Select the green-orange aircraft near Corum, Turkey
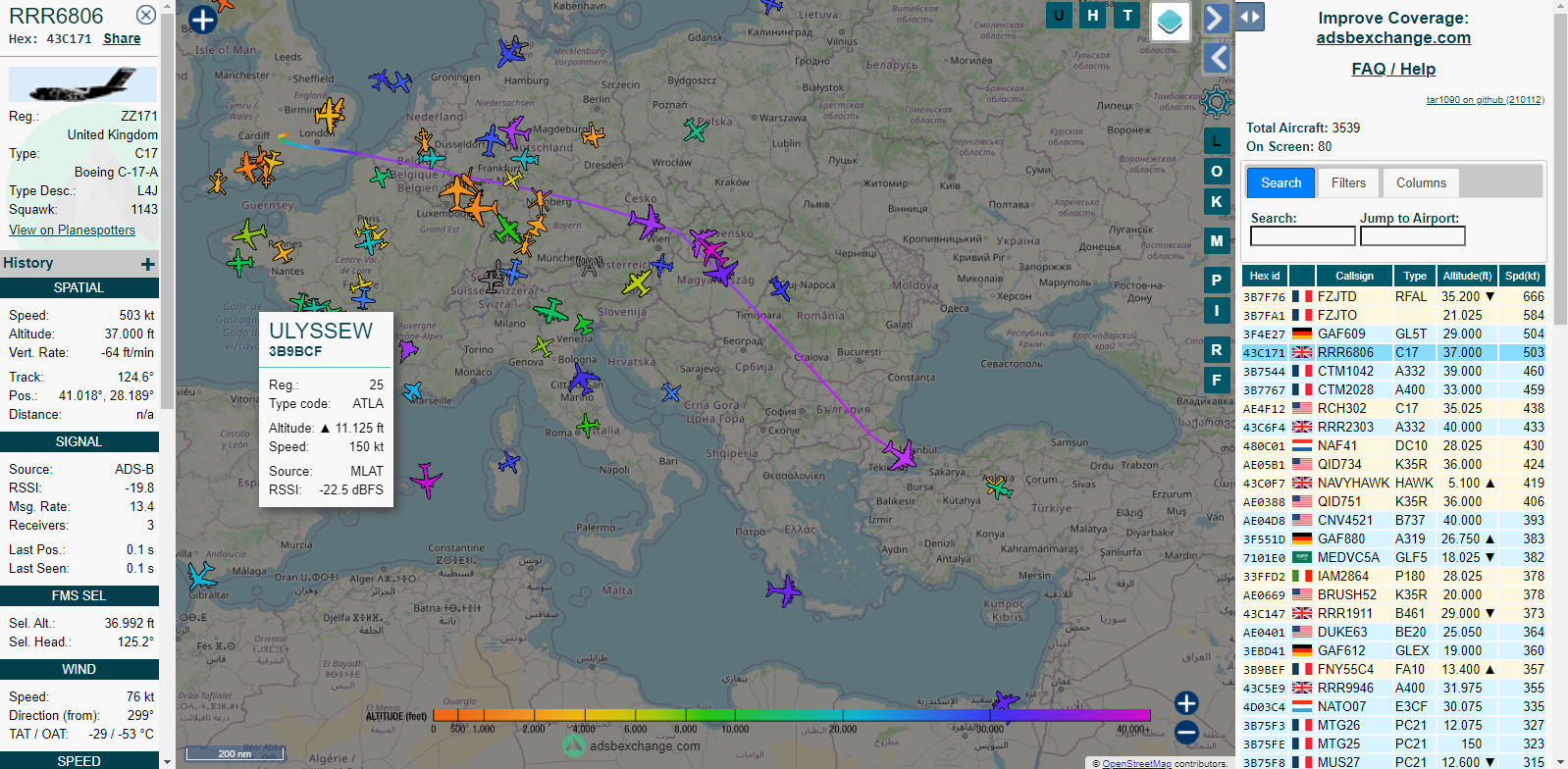This screenshot has height=769, width=1568. pyautogui.click(x=998, y=486)
